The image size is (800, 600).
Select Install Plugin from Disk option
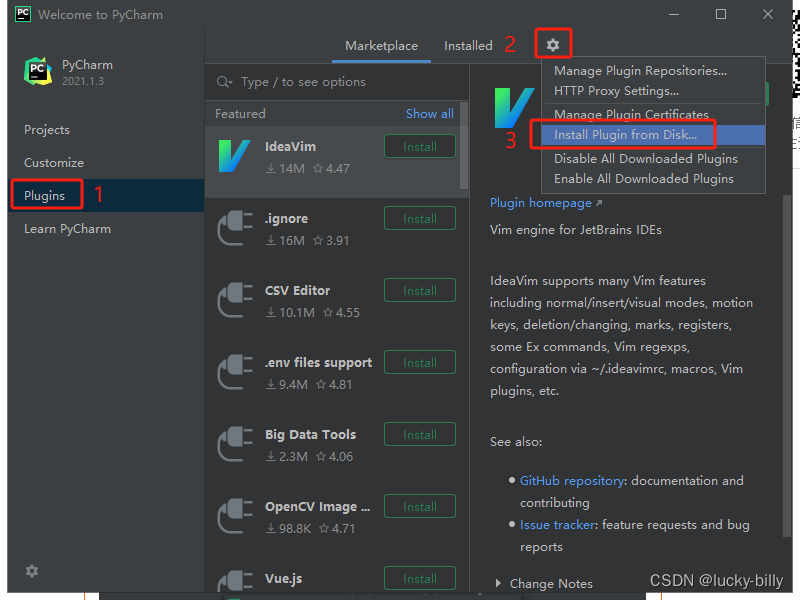click(x=653, y=135)
